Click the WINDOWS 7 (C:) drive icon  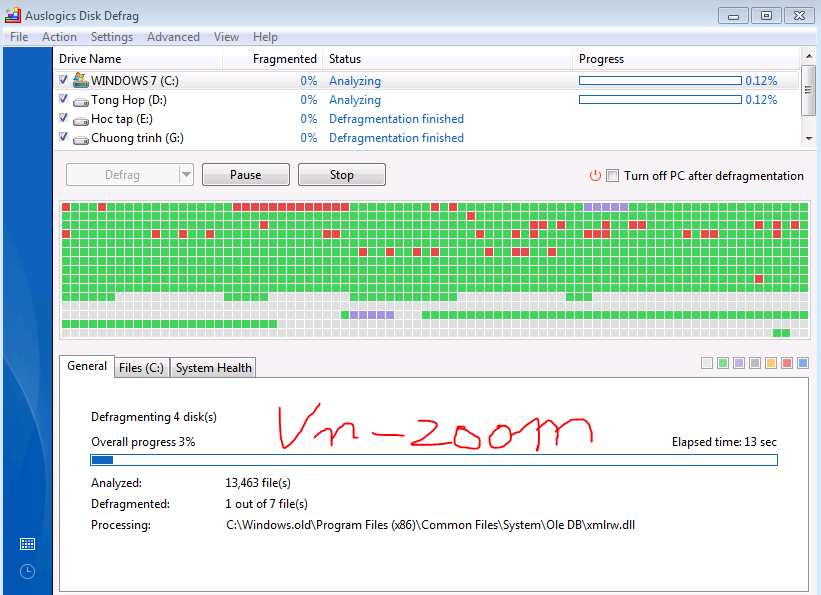81,80
